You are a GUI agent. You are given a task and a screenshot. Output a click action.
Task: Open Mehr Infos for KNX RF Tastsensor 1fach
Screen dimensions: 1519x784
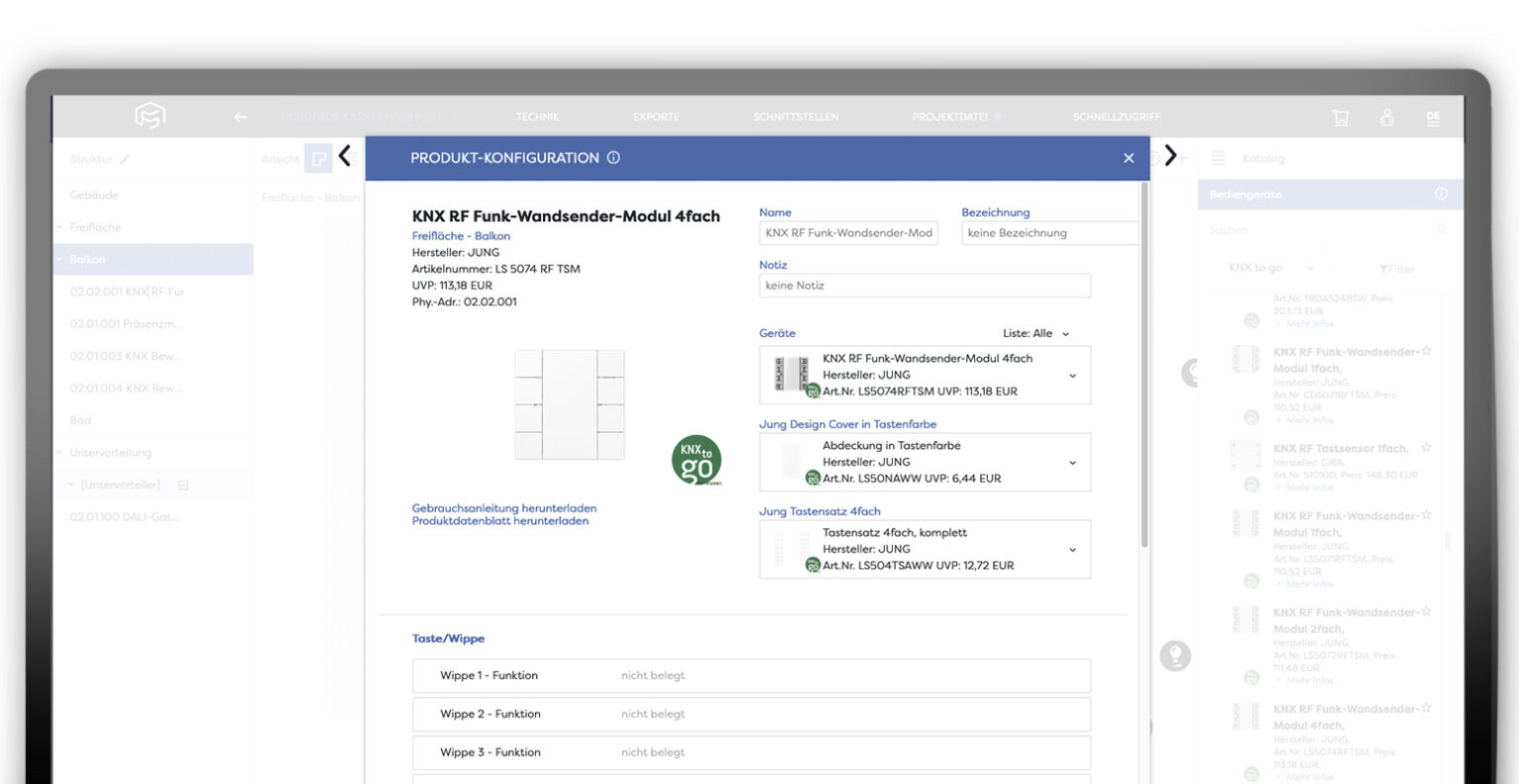[1310, 487]
